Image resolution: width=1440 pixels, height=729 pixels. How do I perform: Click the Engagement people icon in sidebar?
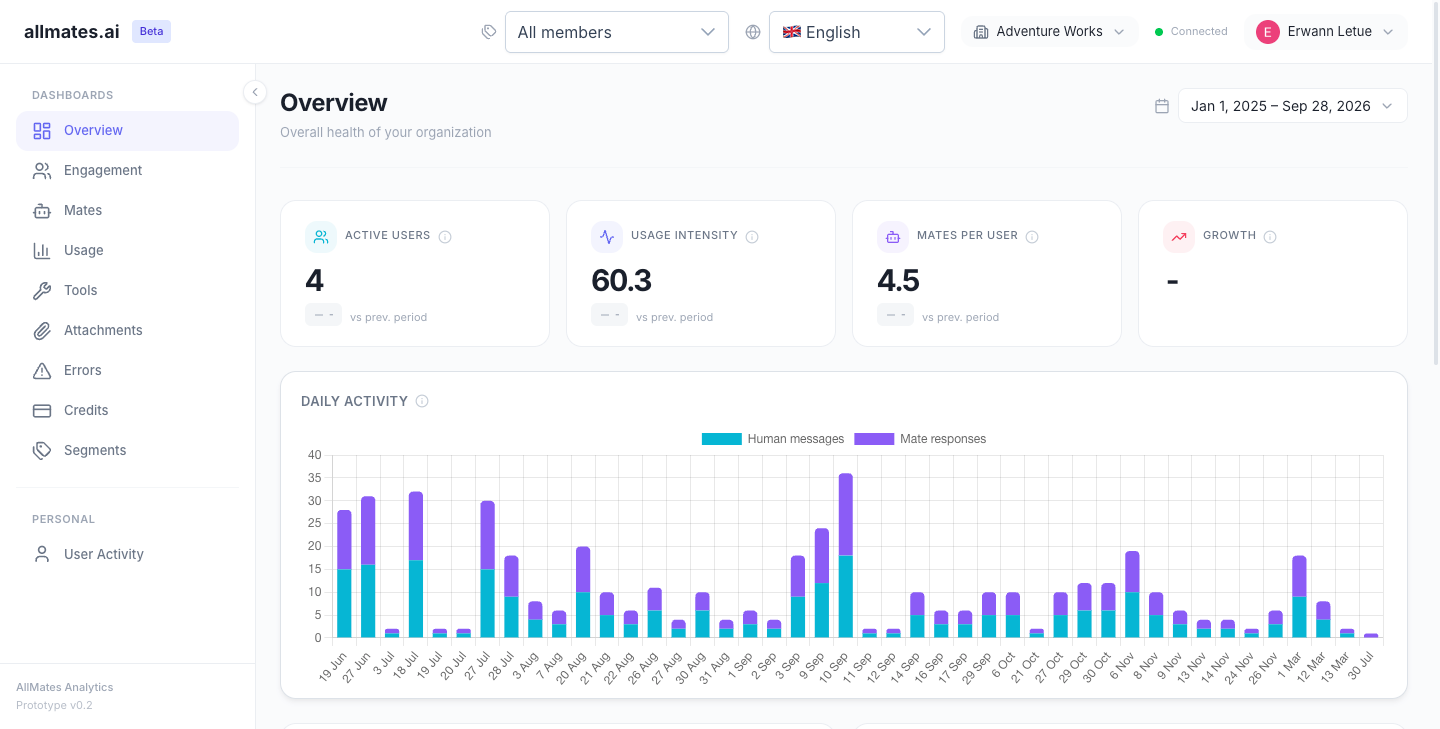(x=42, y=171)
